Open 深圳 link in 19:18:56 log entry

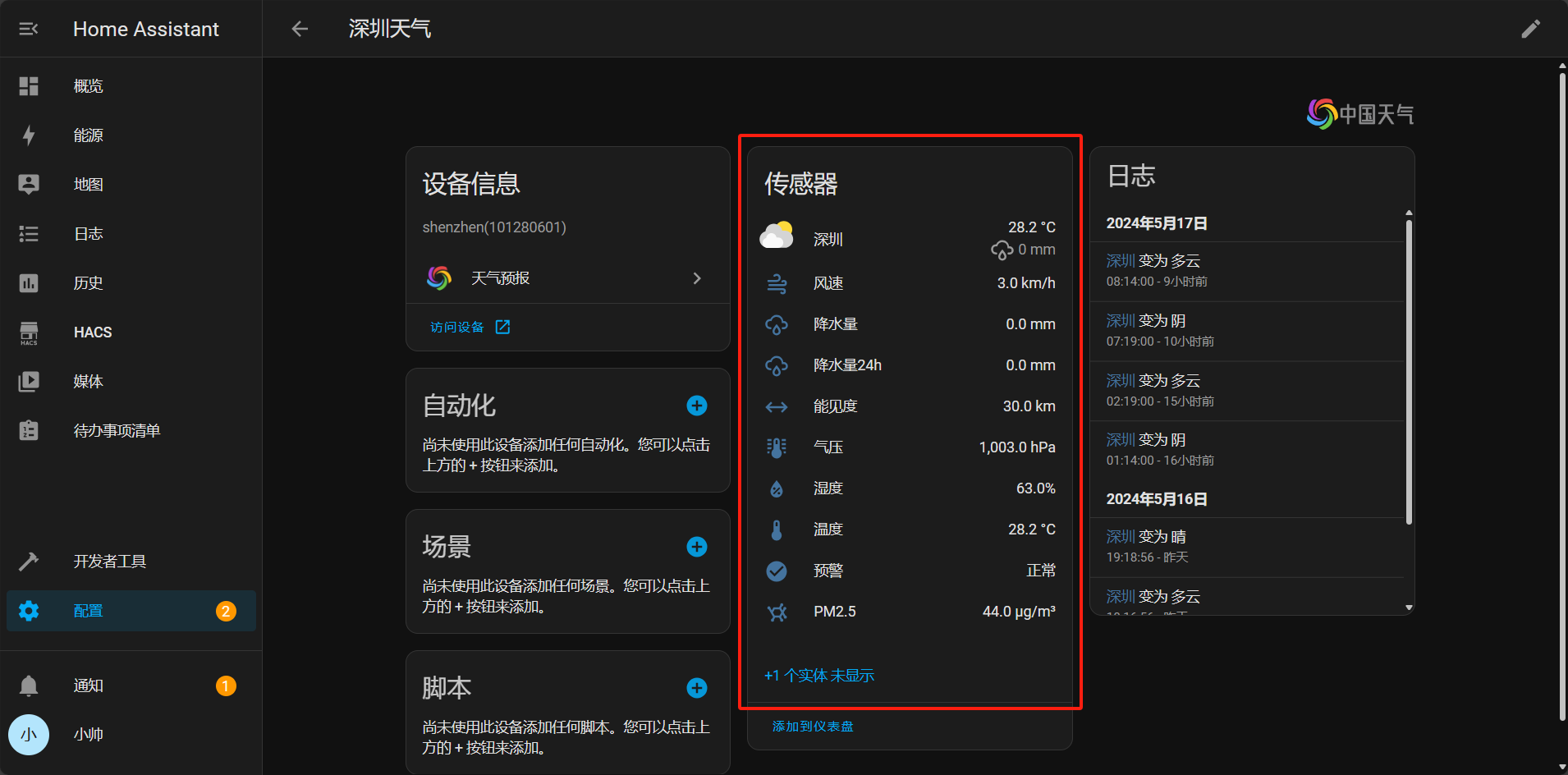pos(1121,537)
